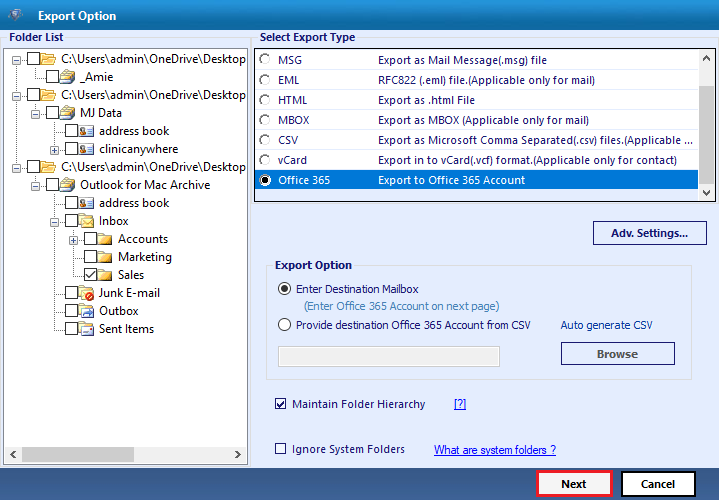Click the Outlook for Mac Archive mailbox icon
The image size is (719, 500).
[67, 184]
